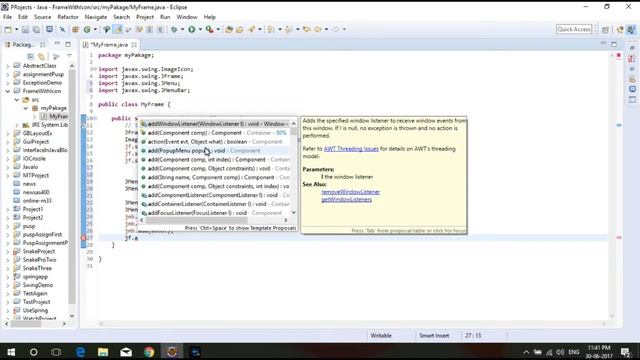Click the New Java Package icon

click(x=76, y=29)
